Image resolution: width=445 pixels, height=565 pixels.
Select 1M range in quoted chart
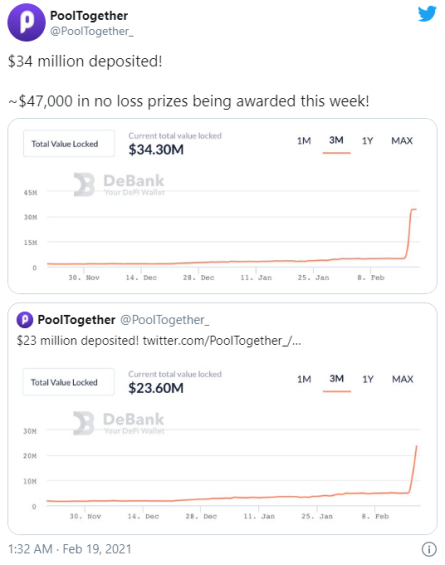304,379
